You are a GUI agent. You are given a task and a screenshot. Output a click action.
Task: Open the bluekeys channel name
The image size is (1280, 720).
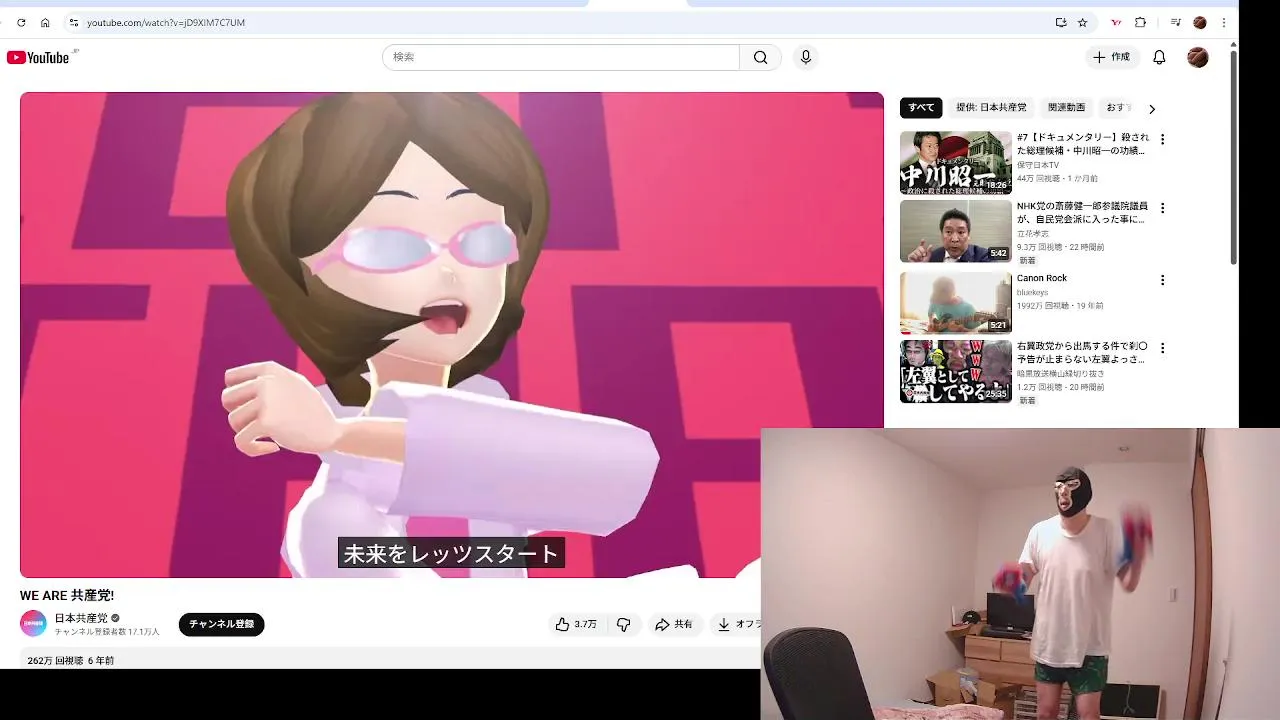1032,292
